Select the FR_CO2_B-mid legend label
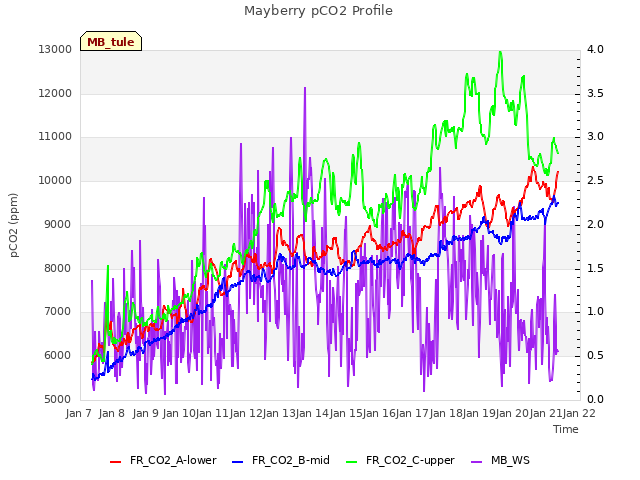The image size is (640, 480). coord(291,460)
